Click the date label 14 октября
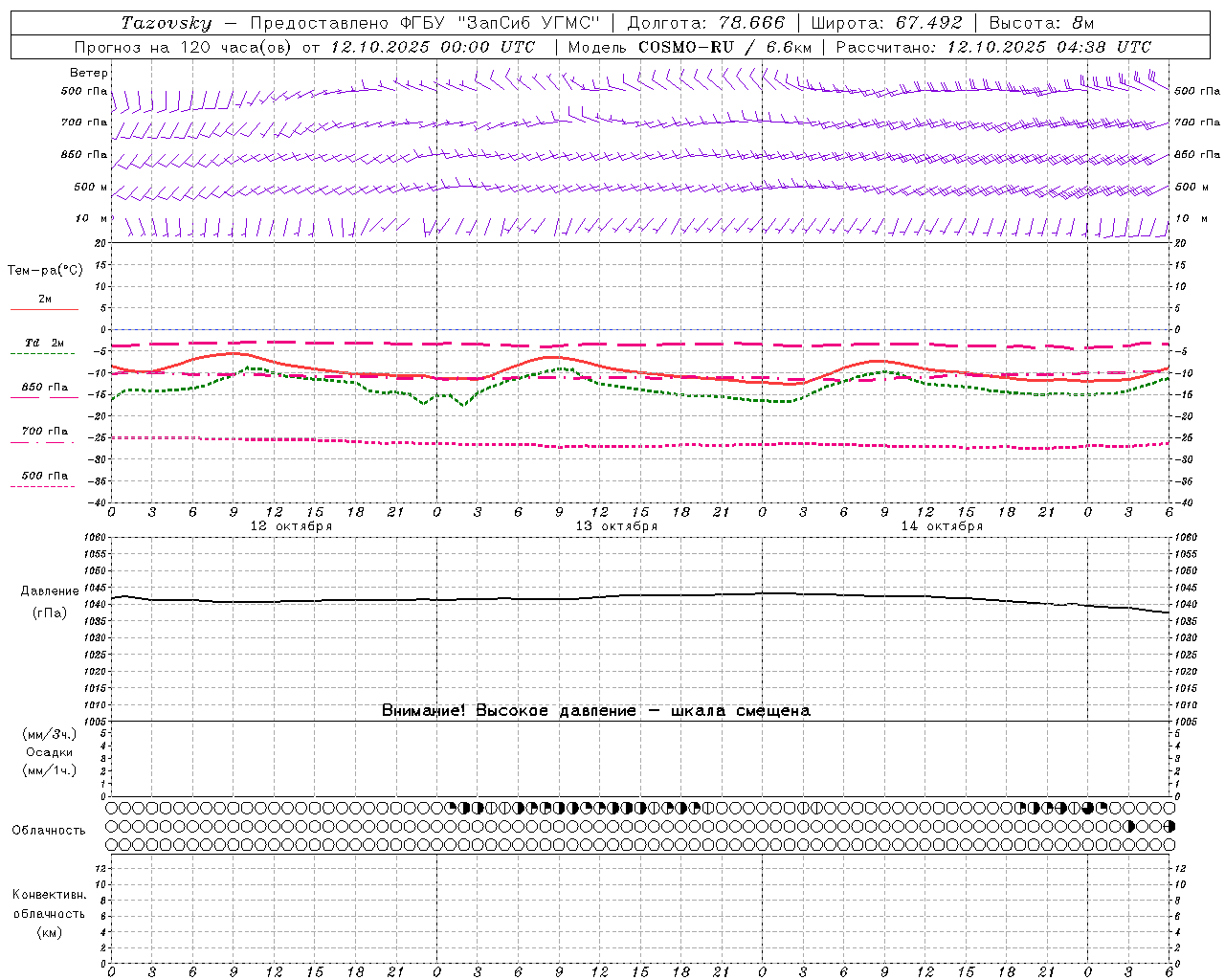 (942, 526)
